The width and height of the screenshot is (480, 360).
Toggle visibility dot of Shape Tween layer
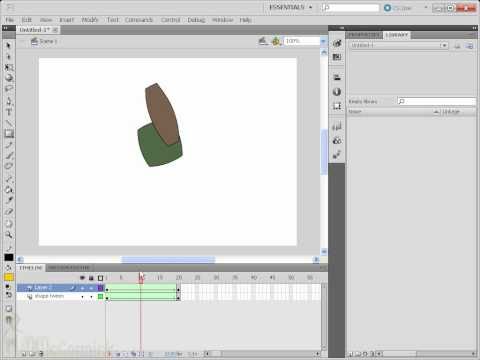[82, 296]
